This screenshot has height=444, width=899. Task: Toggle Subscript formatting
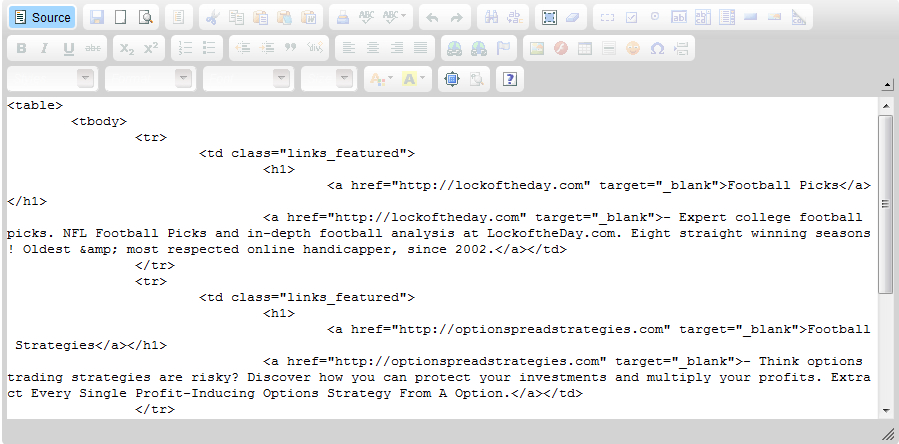click(x=127, y=49)
